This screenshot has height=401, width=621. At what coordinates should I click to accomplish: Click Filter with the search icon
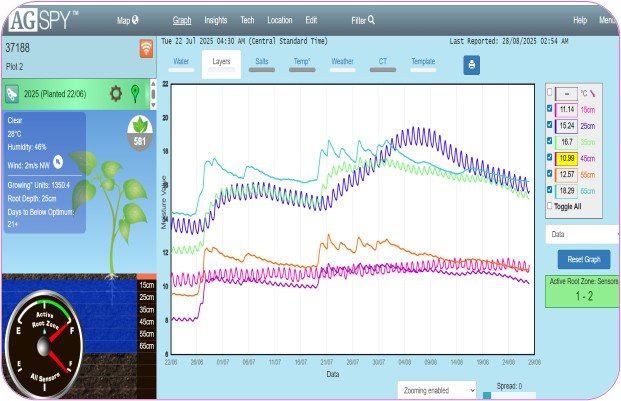click(362, 20)
